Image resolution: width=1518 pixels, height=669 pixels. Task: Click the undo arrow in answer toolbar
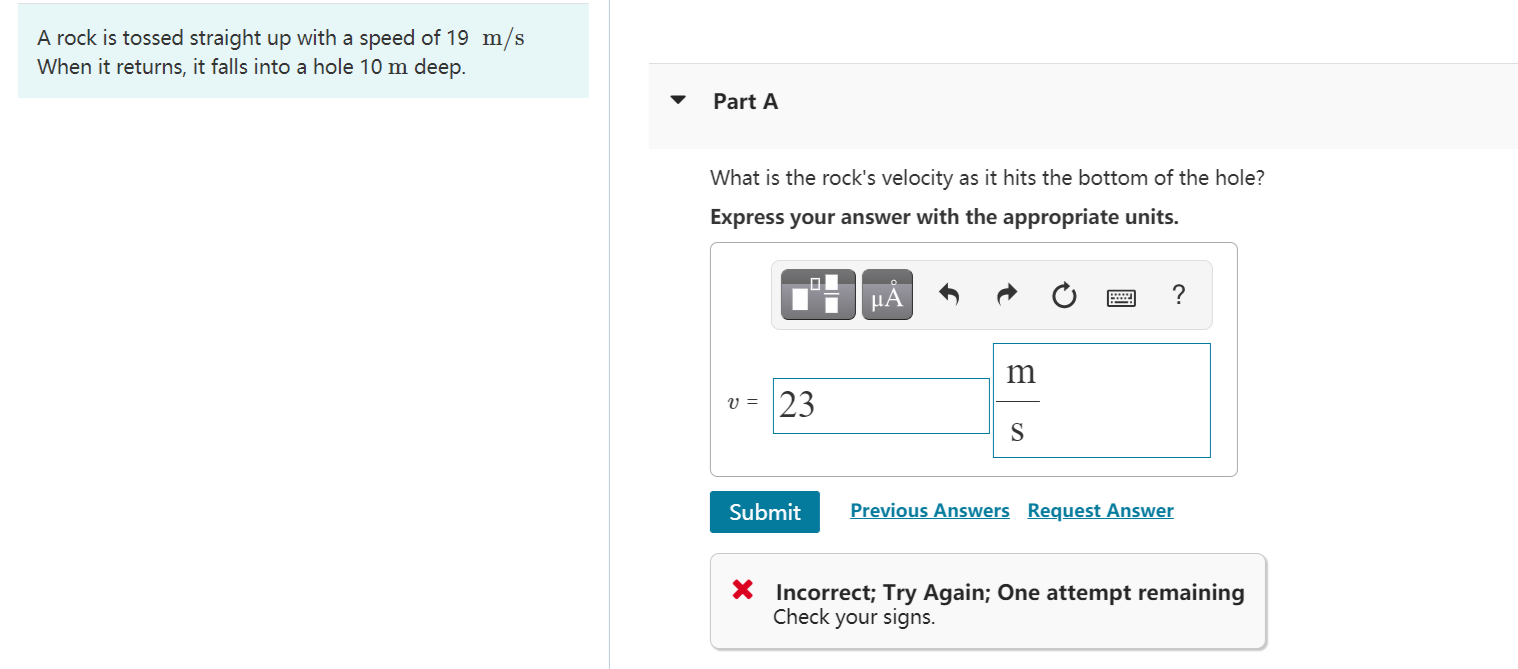[x=948, y=294]
